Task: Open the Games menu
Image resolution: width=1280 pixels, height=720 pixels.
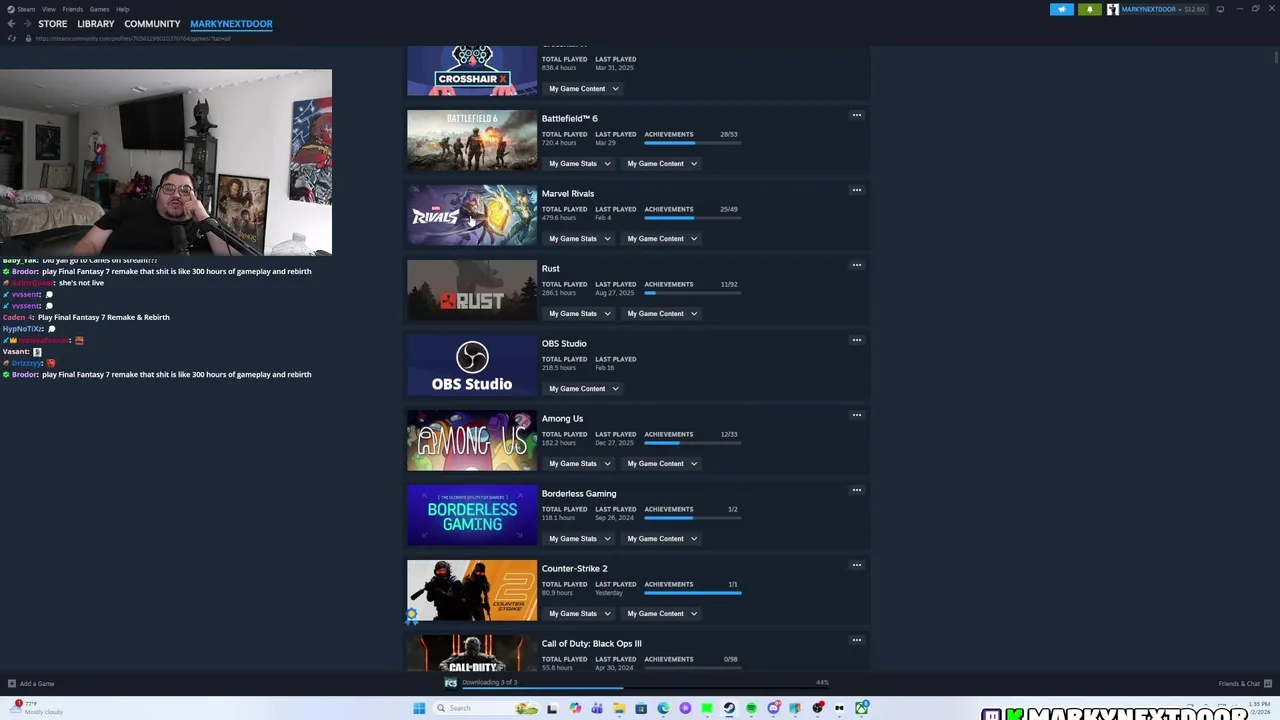Action: [99, 9]
